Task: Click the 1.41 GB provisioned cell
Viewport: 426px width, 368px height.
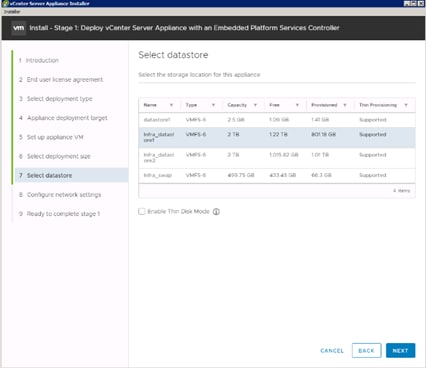Action: point(320,120)
